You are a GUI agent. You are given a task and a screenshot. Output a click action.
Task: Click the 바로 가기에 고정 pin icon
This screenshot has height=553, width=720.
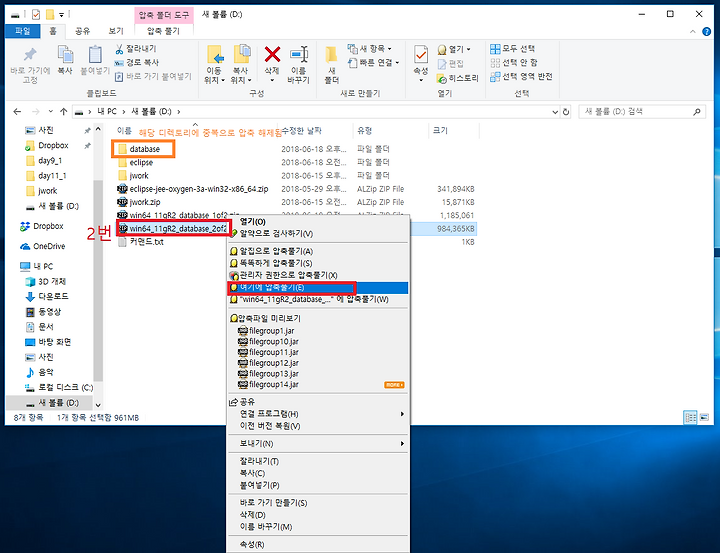coord(30,55)
